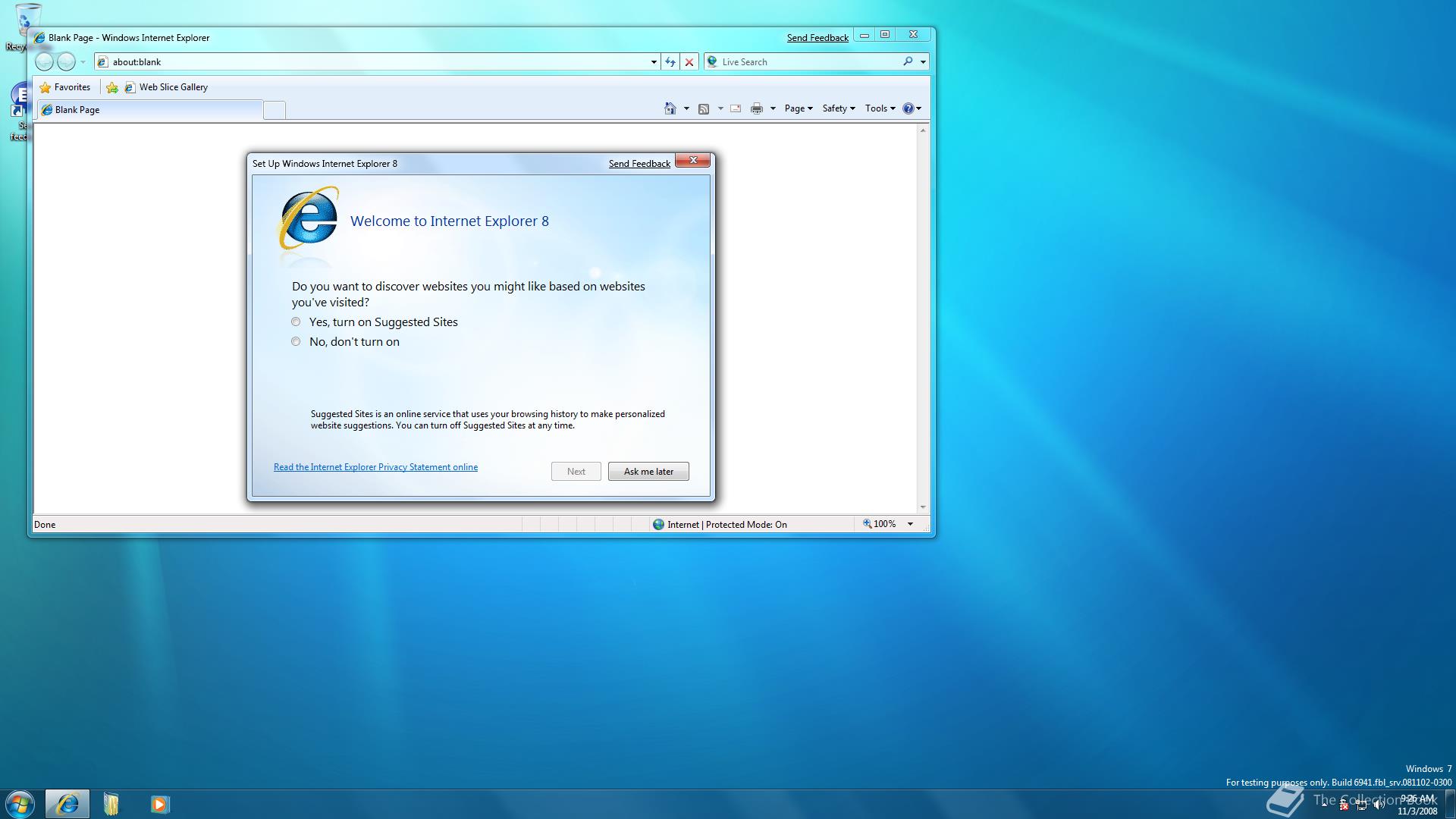This screenshot has width=1456, height=819.
Task: Open the Page menu
Action: [x=799, y=108]
